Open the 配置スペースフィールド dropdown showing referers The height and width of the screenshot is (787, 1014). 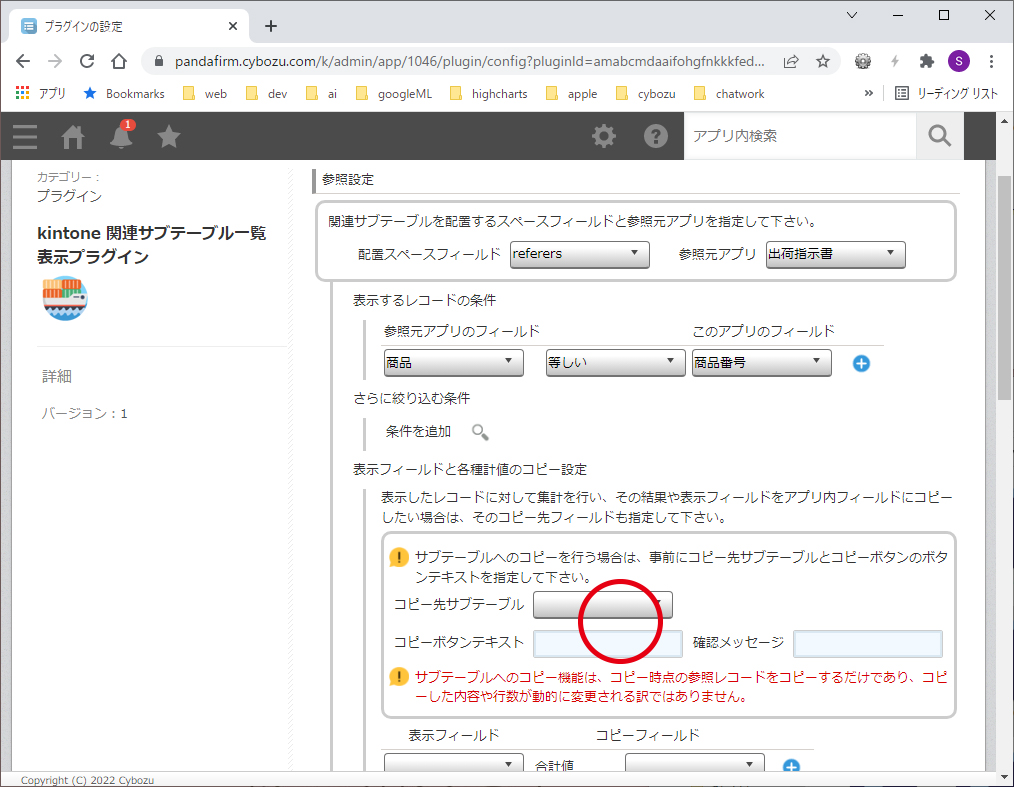[x=579, y=254]
